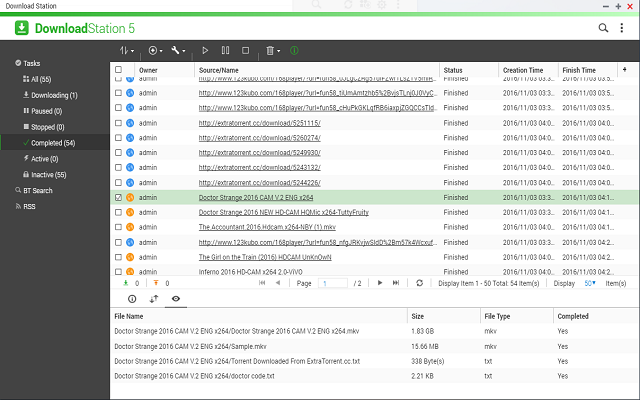640x400 pixels.
Task: Open the delete trash dropdown
Action: click(273, 49)
